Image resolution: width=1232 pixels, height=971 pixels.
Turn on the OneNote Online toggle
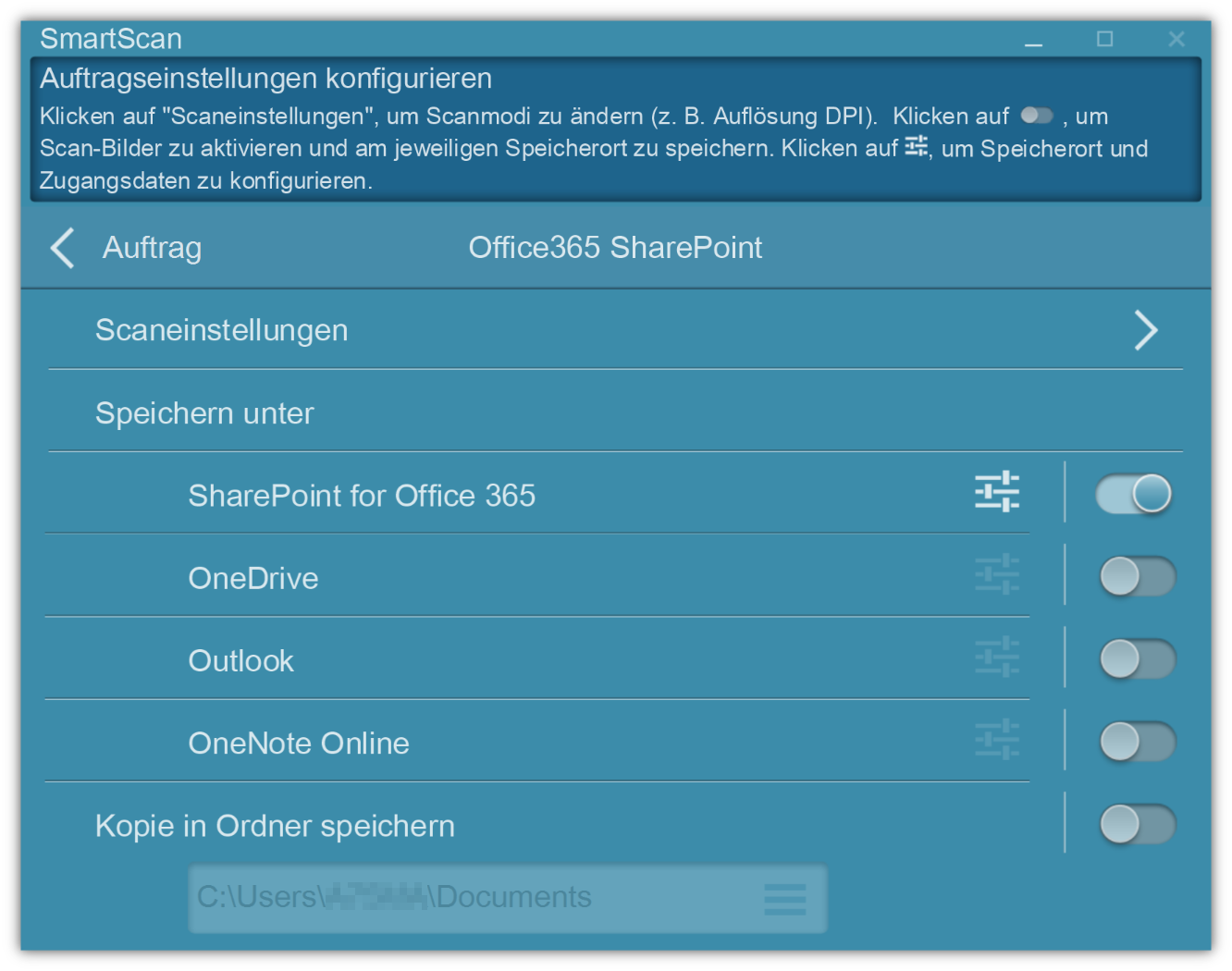click(1137, 742)
